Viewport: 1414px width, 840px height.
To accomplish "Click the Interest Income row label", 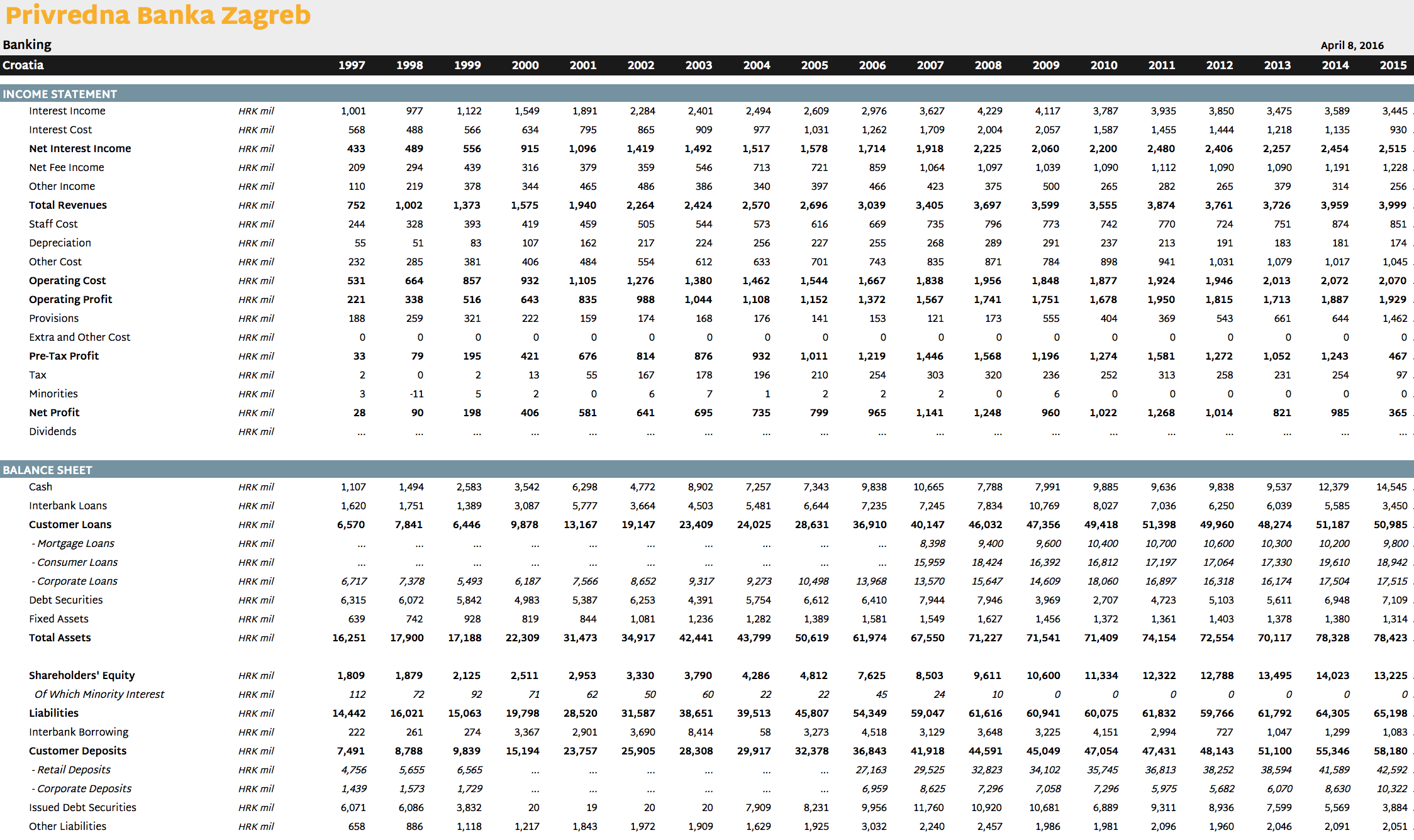I will 67,111.
